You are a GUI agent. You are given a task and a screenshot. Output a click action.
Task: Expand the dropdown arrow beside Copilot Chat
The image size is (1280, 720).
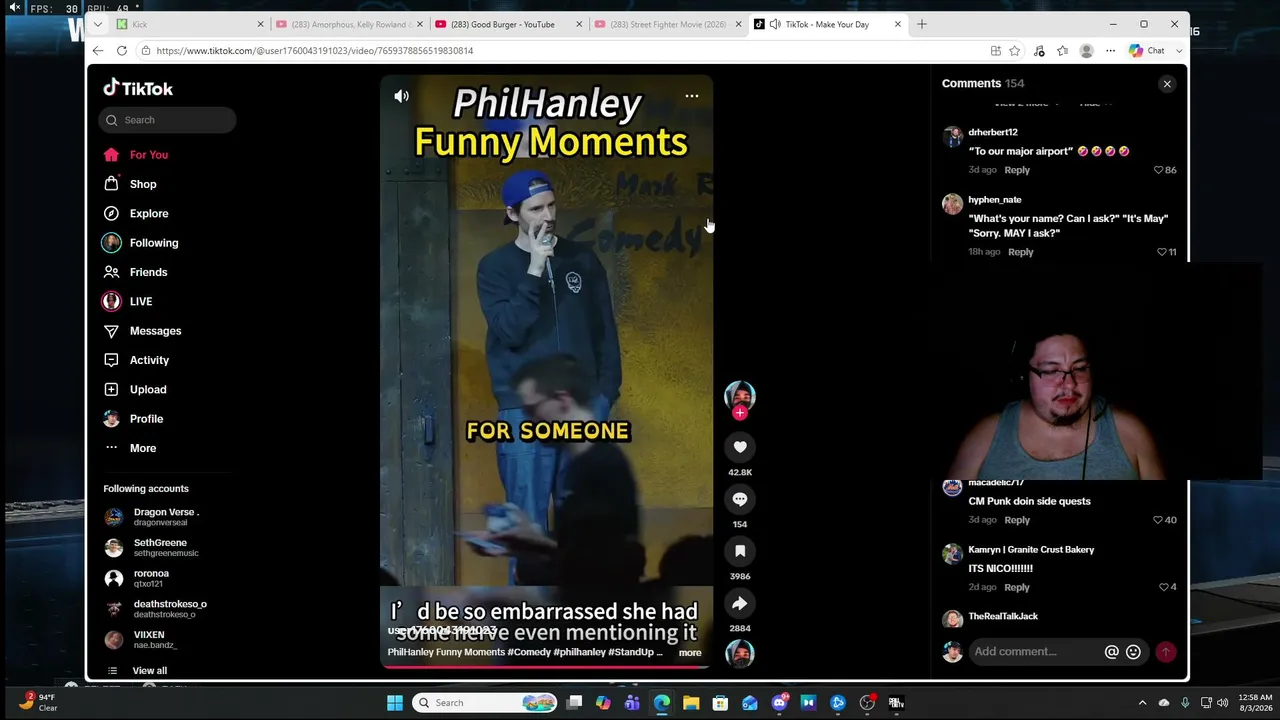1179,51
